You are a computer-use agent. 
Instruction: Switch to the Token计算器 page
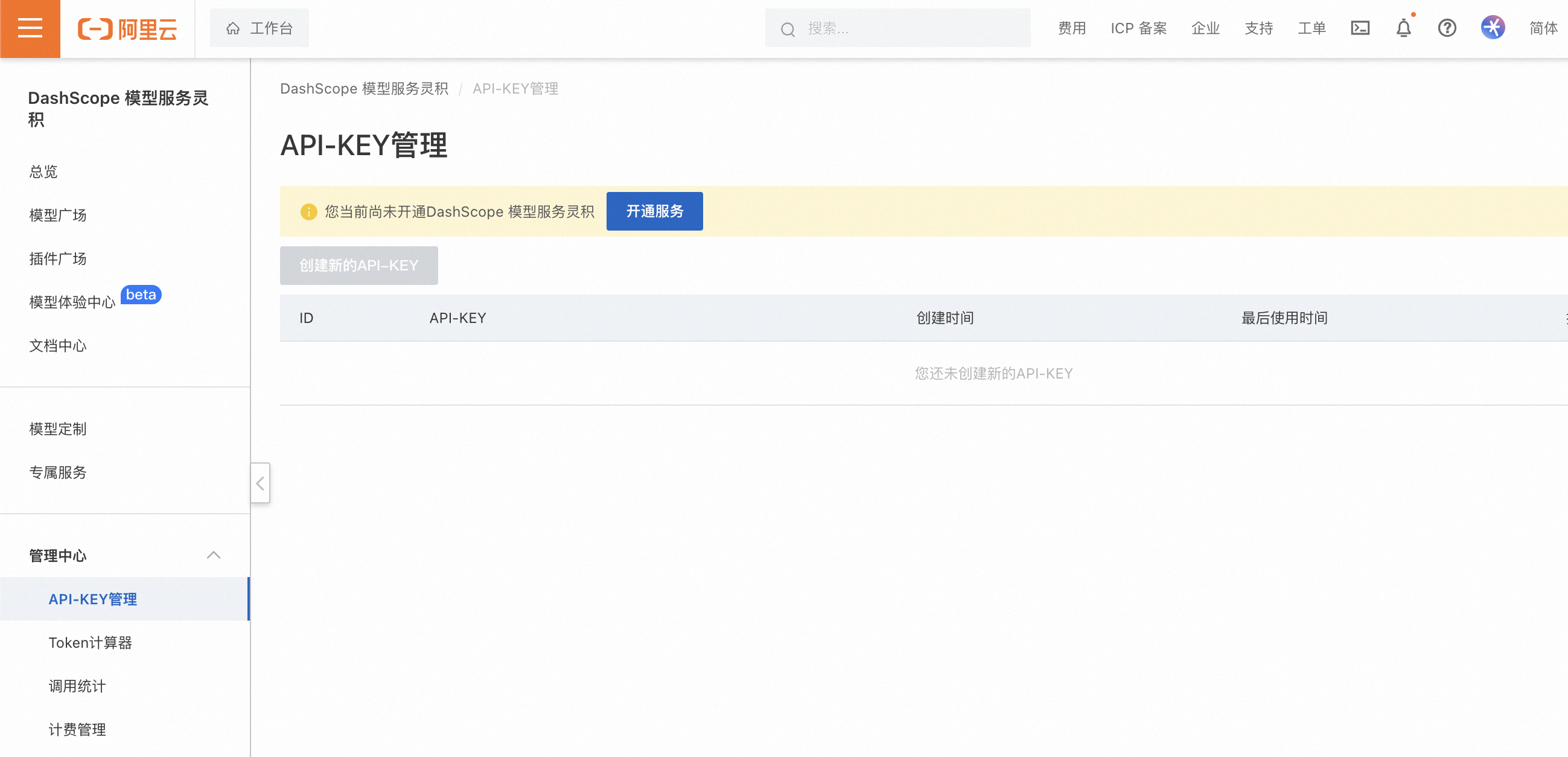point(90,642)
